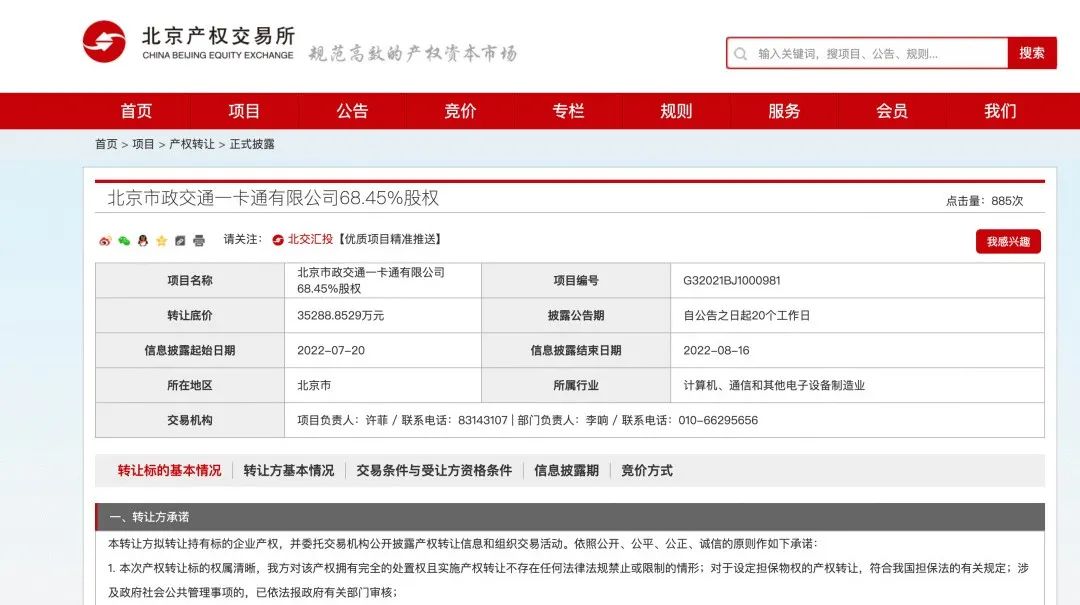This screenshot has height=605, width=1080.
Task: Open the 首页 main navigation item
Action: [136, 111]
